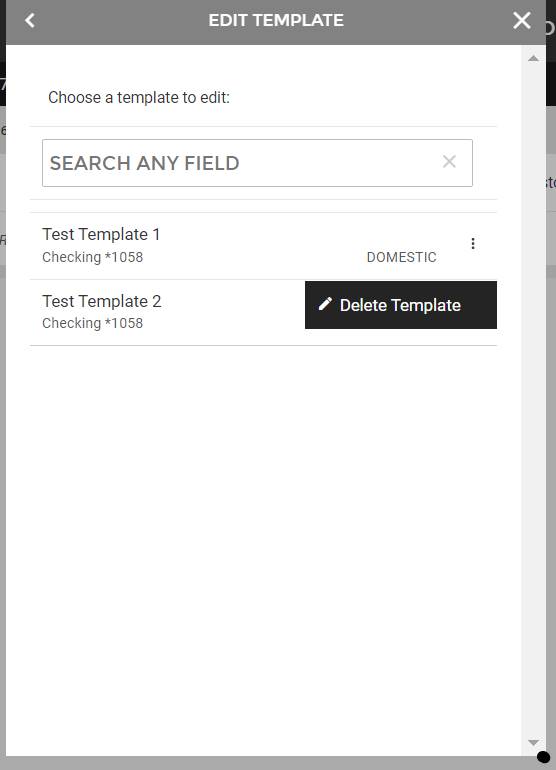This screenshot has height=770, width=556.
Task: Select the Test Template 1 title
Action: click(101, 234)
